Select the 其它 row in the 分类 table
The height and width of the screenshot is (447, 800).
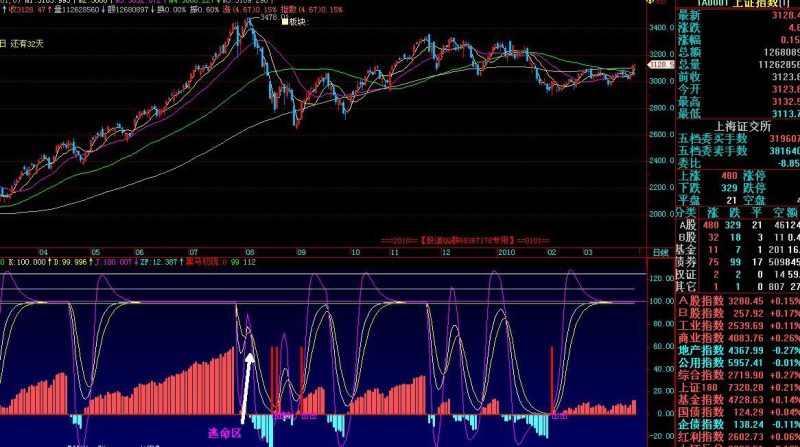pyautogui.click(x=739, y=287)
